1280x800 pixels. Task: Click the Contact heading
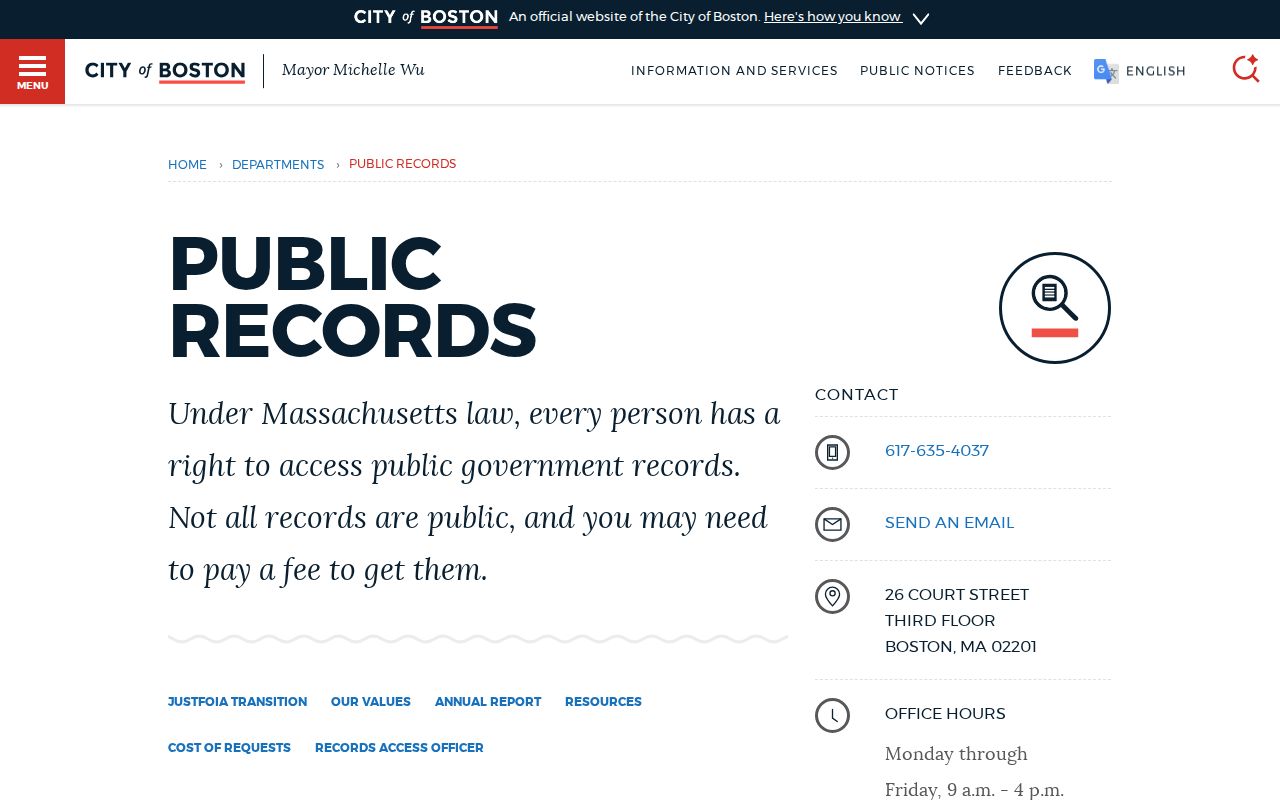pos(856,395)
